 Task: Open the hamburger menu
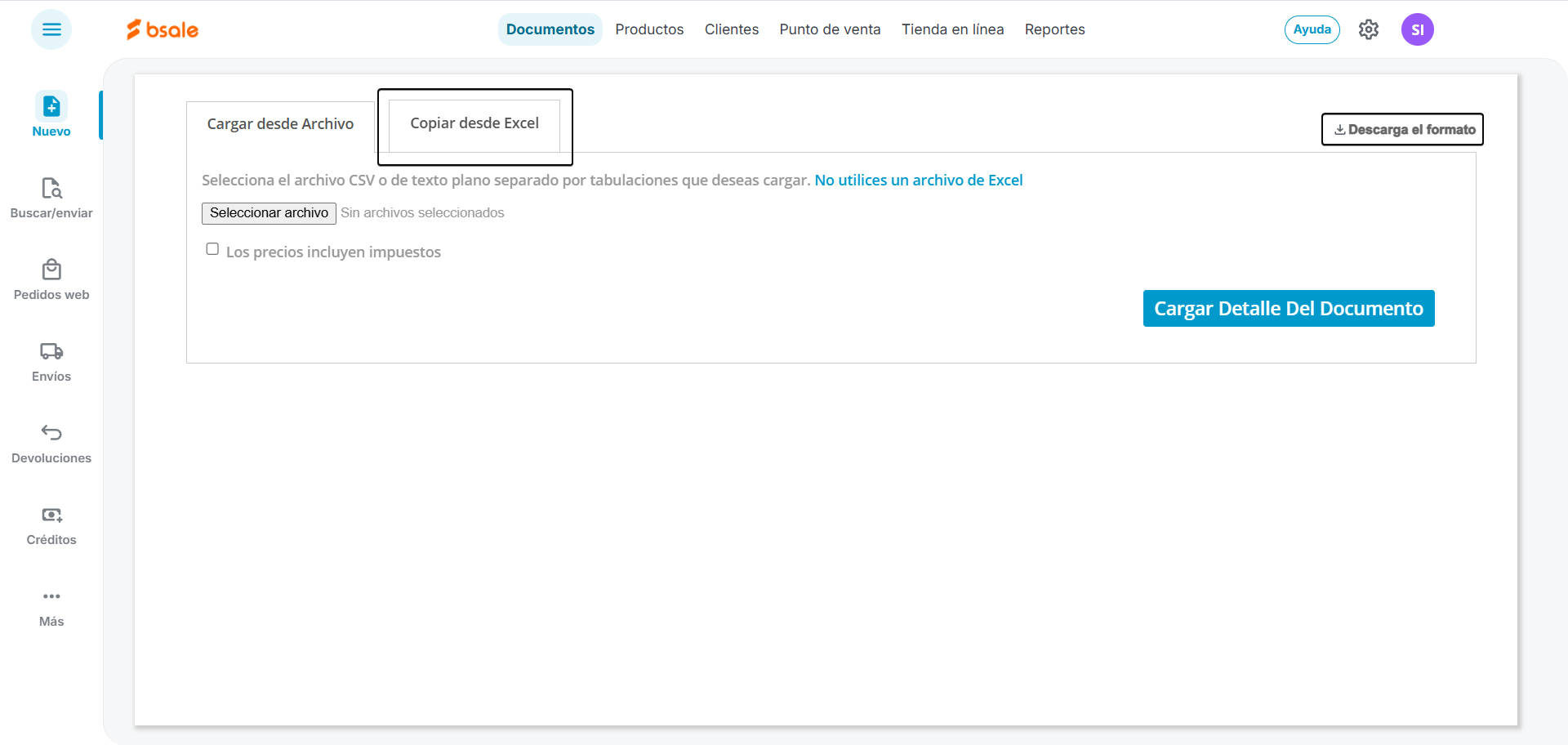(51, 29)
